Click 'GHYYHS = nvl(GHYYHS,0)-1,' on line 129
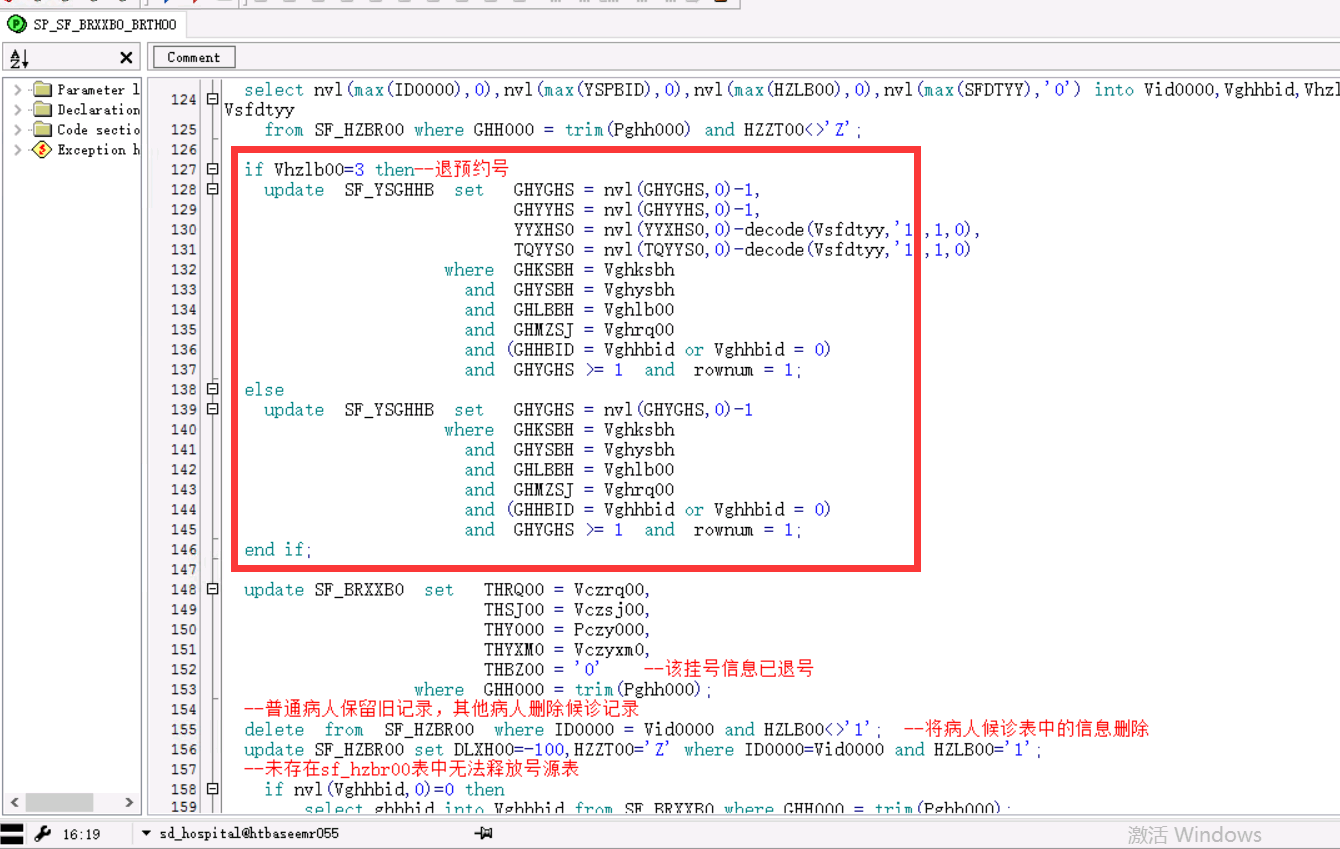The height and width of the screenshot is (849, 1340). [x=637, y=210]
